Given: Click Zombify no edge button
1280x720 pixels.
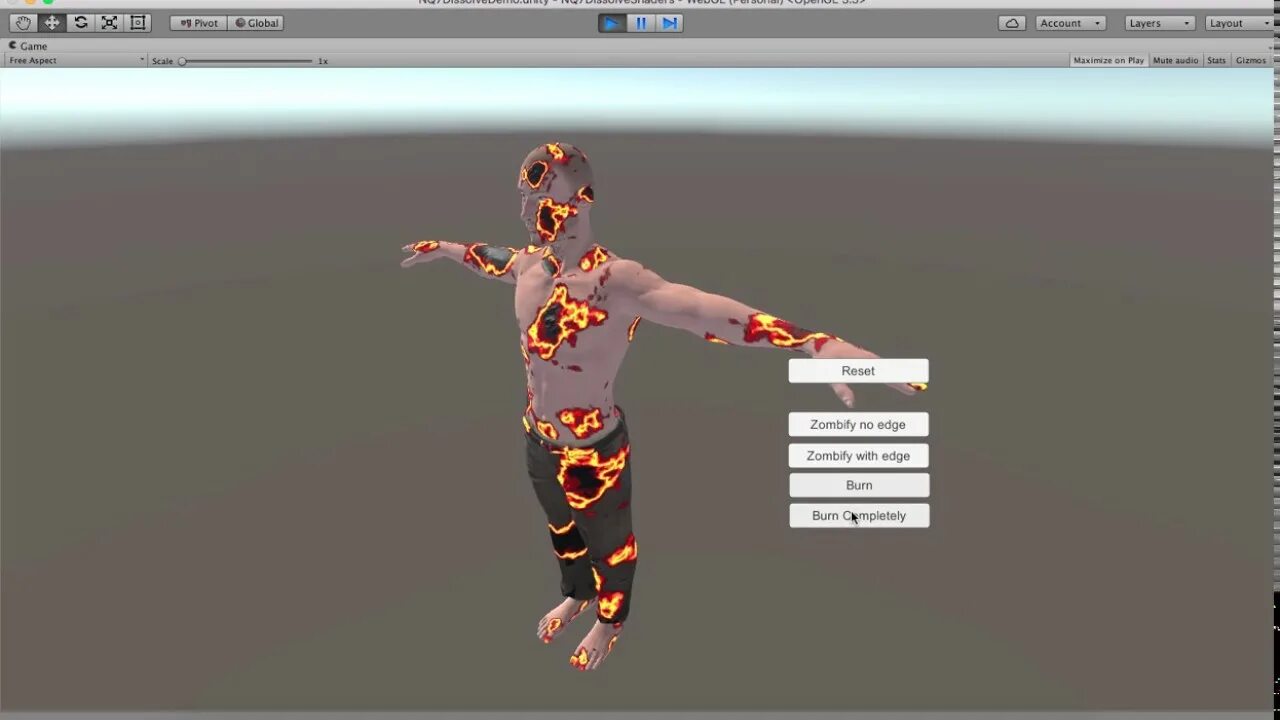Looking at the screenshot, I should pos(858,425).
